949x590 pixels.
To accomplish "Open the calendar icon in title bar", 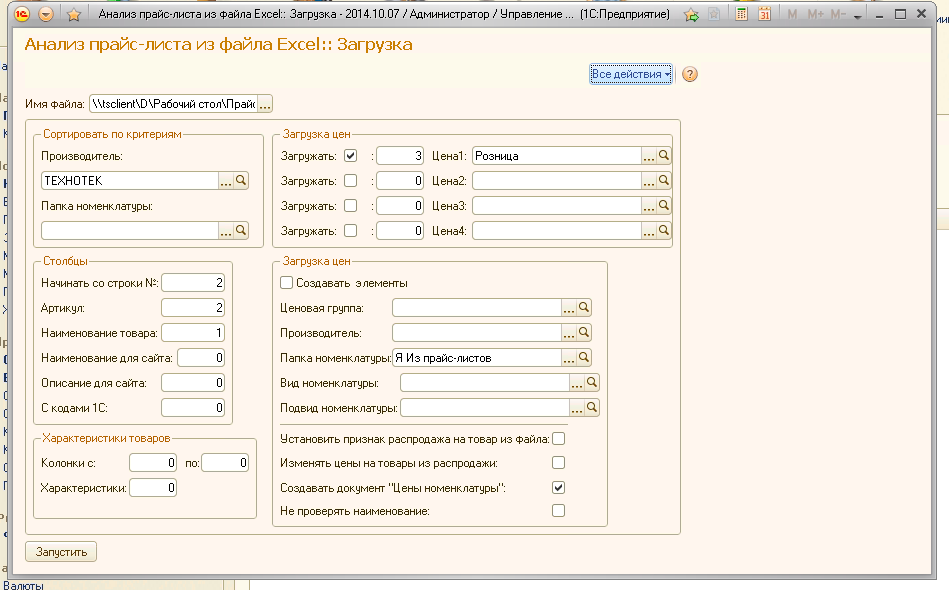I will coord(764,14).
